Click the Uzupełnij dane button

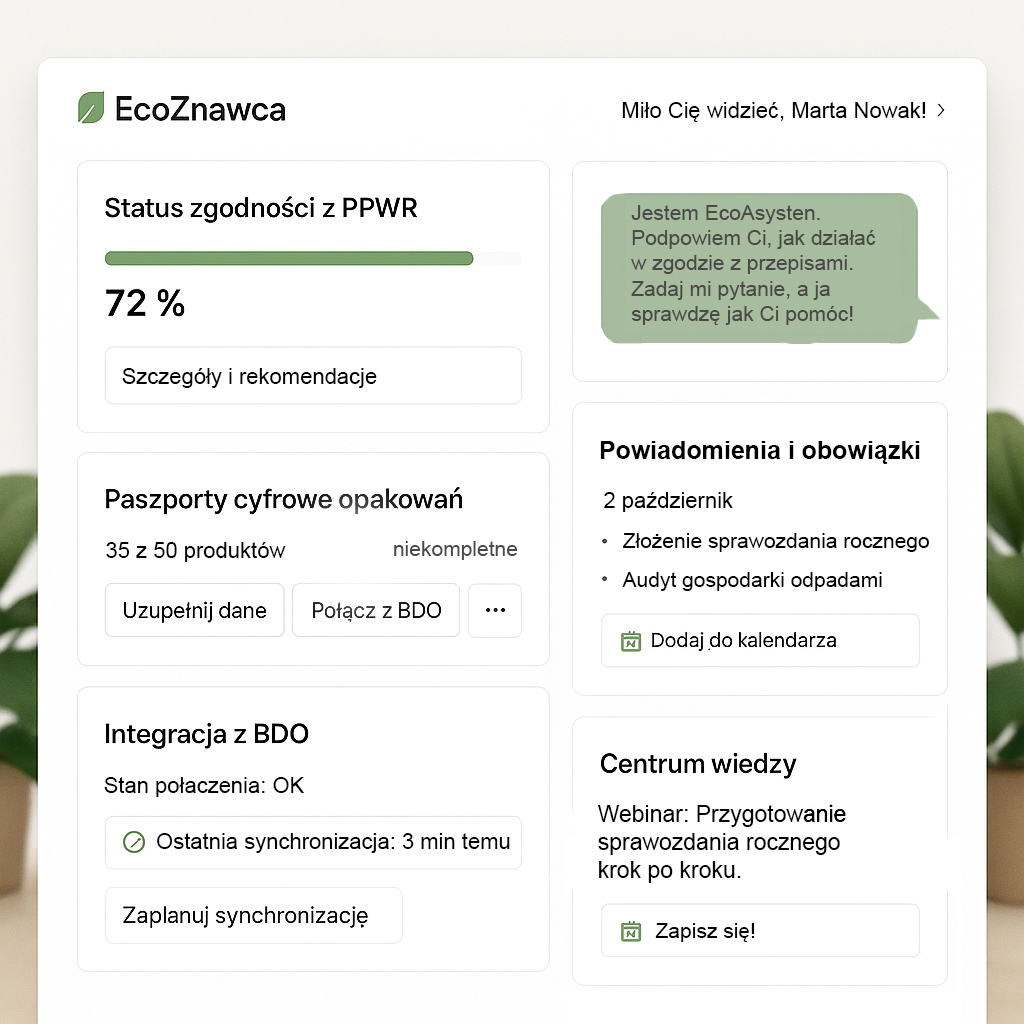tap(195, 610)
